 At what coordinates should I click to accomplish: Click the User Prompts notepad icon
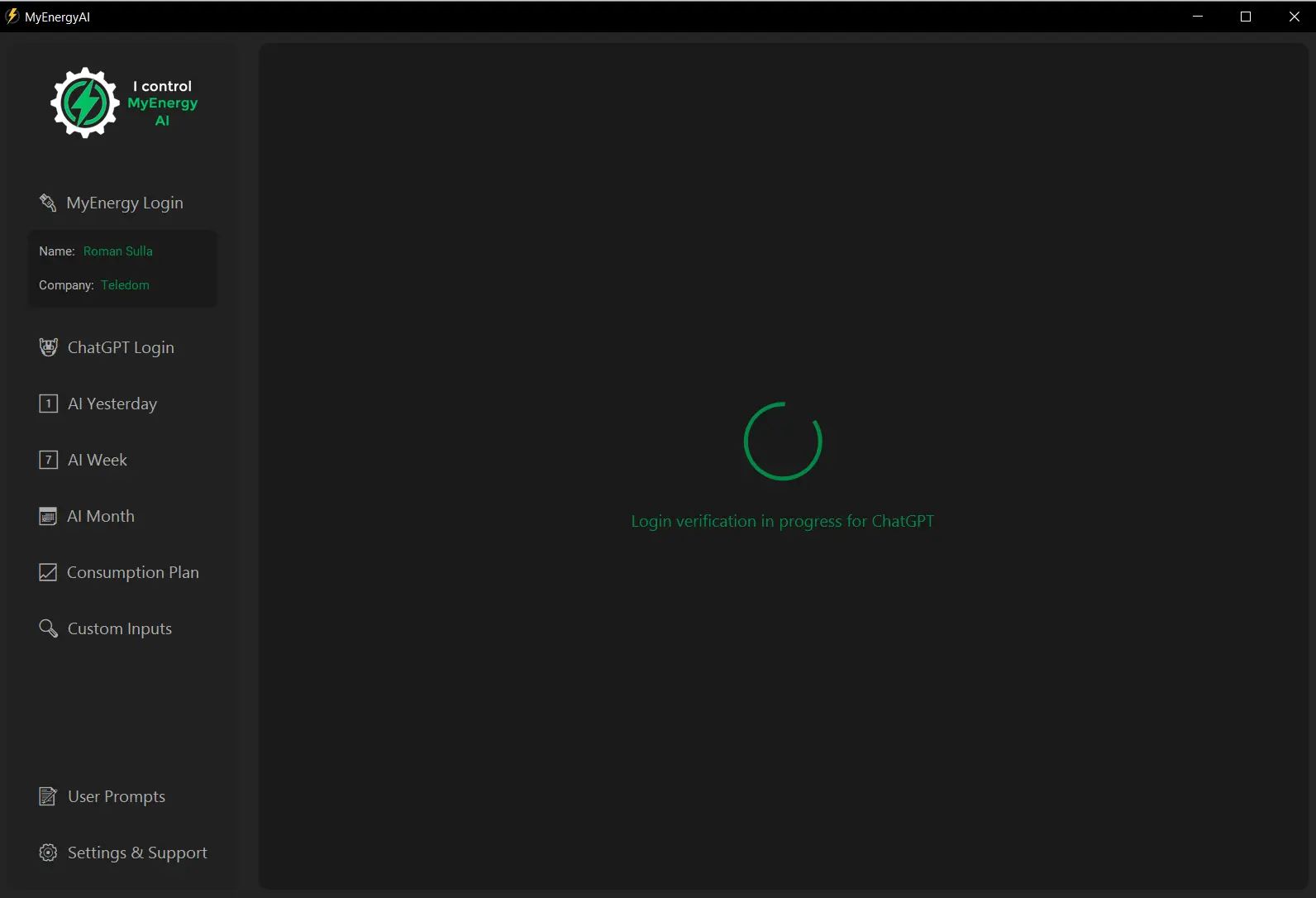click(48, 796)
